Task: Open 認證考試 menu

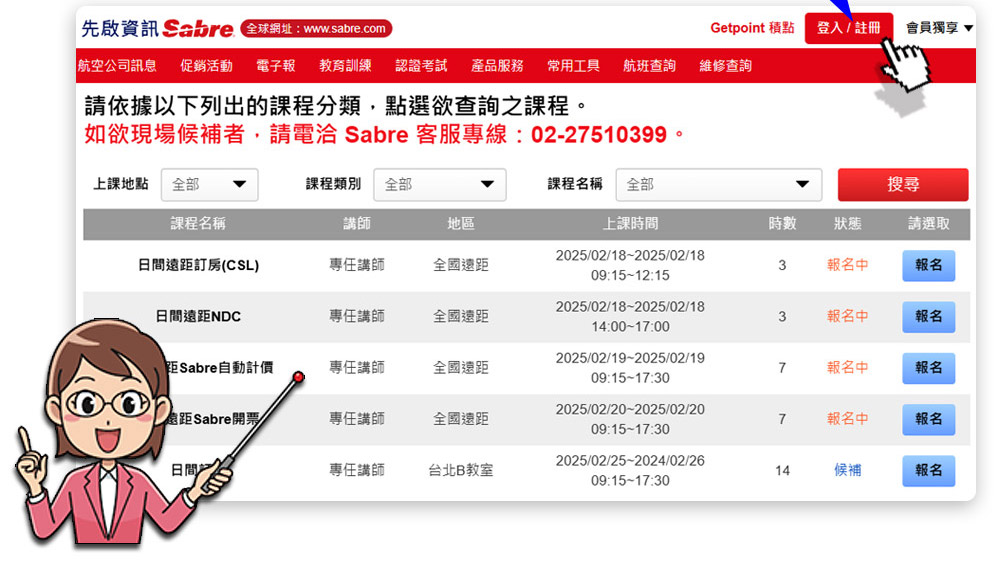Action: 421,66
